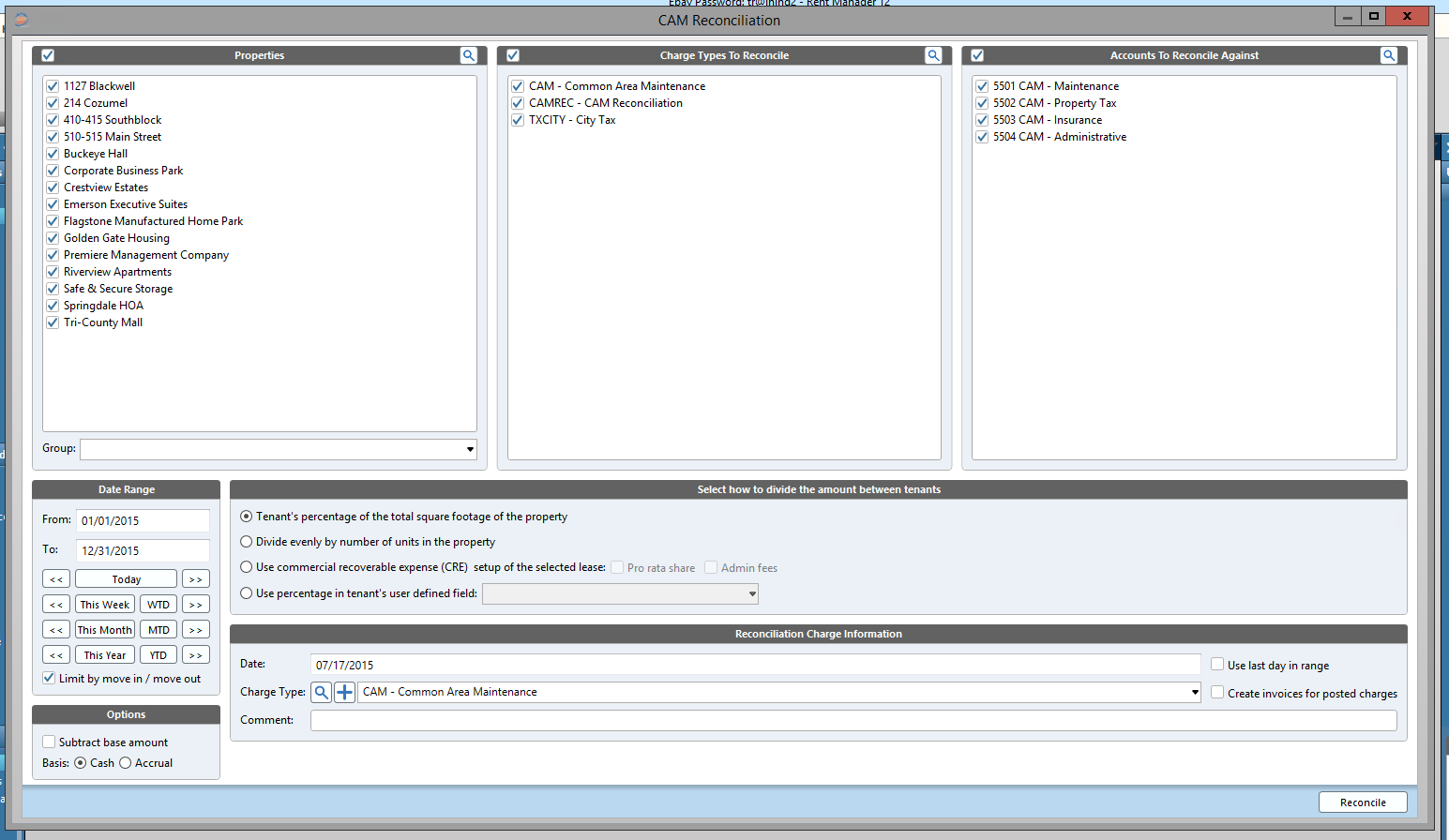The image size is (1449, 840).
Task: Step forward arrows beside YTD button
Action: point(195,655)
